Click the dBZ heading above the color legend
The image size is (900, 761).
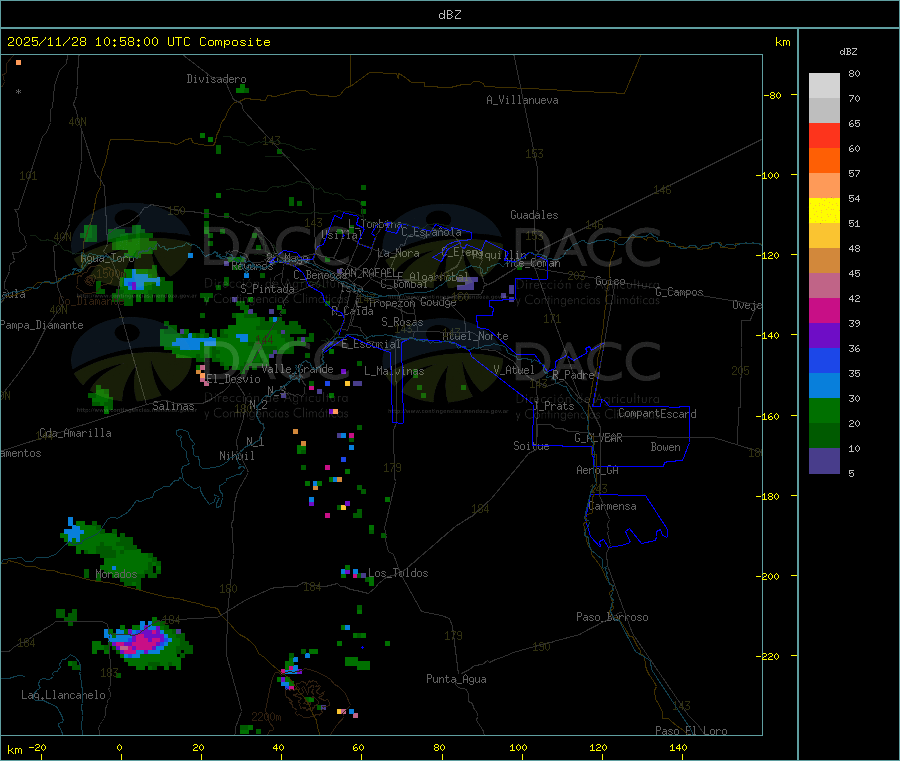tap(848, 52)
